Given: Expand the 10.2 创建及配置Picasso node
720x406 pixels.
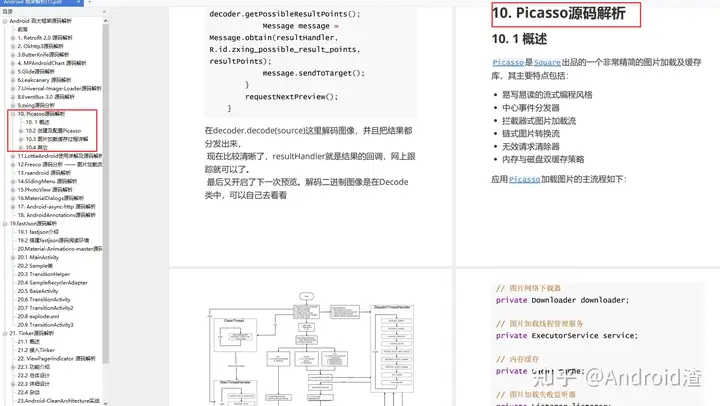Looking at the screenshot, I should (x=21, y=131).
